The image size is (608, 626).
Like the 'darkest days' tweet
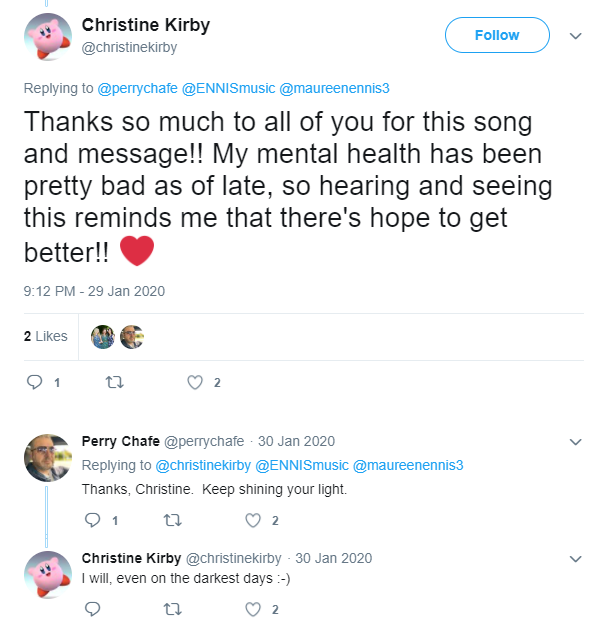click(x=253, y=609)
